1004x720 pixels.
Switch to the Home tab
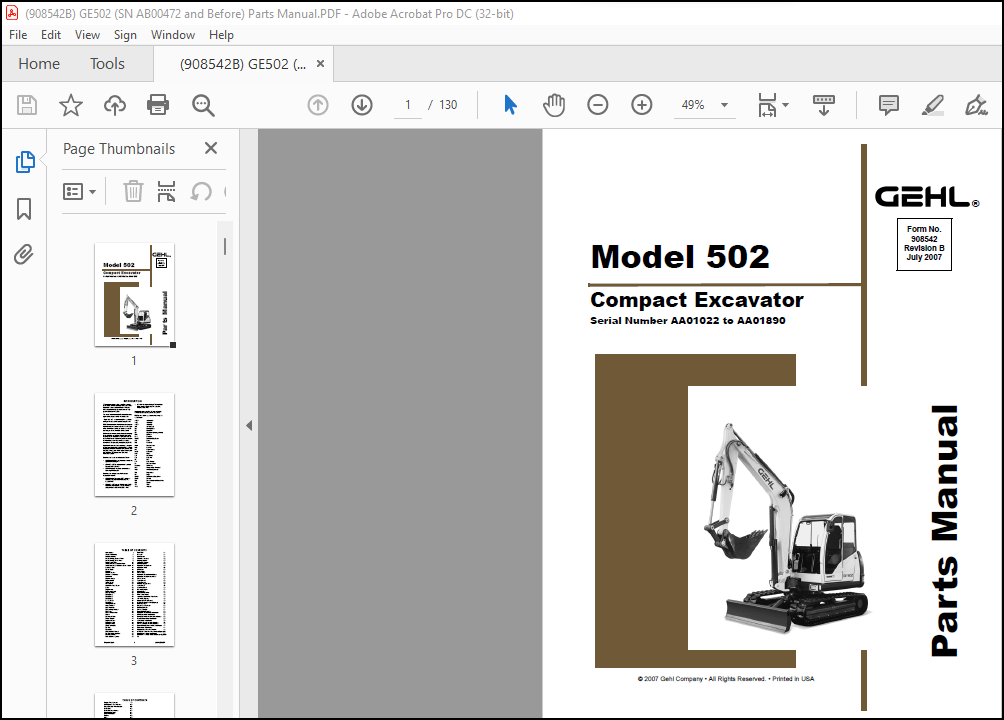coord(39,63)
